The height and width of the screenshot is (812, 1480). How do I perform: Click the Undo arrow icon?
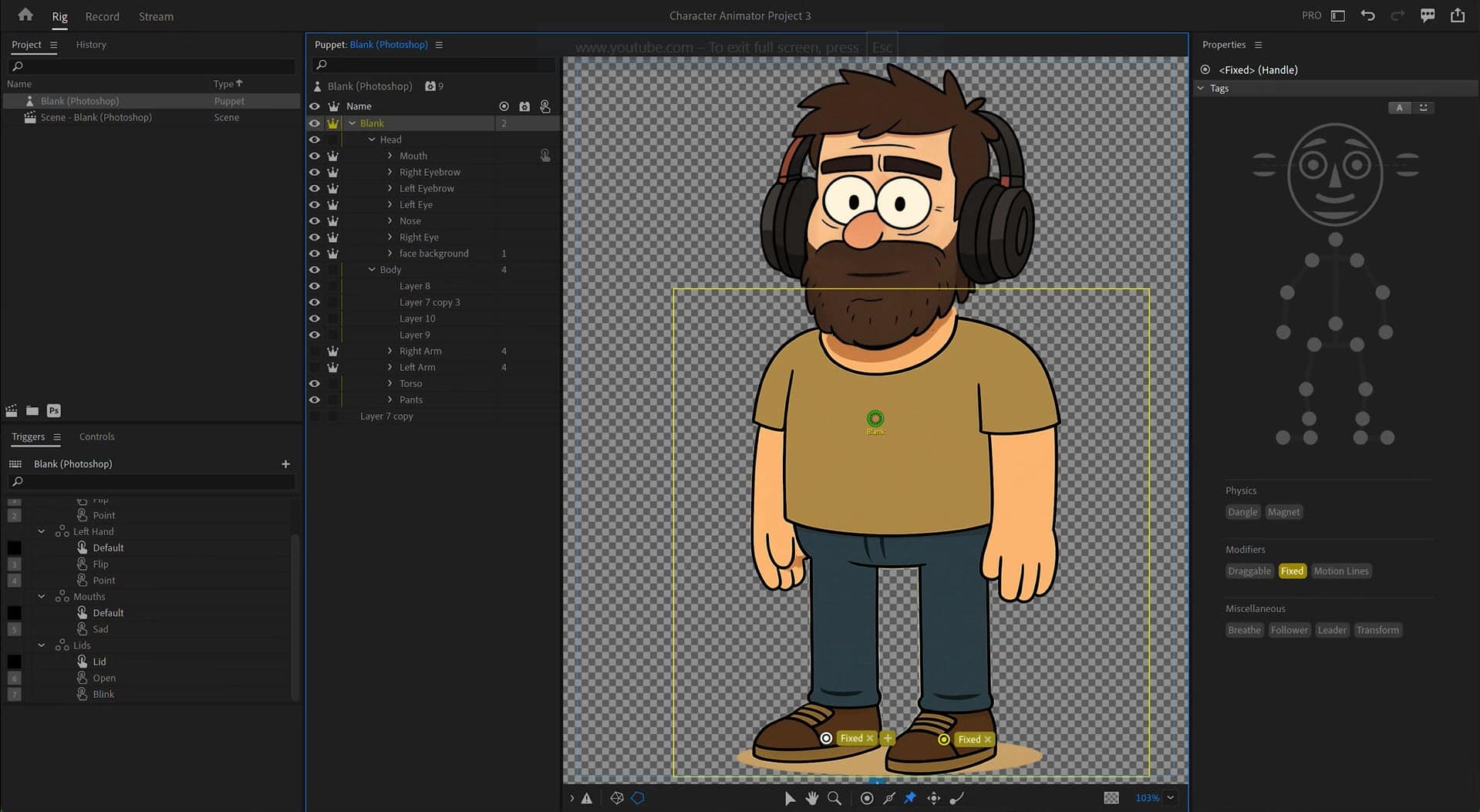coord(1367,15)
